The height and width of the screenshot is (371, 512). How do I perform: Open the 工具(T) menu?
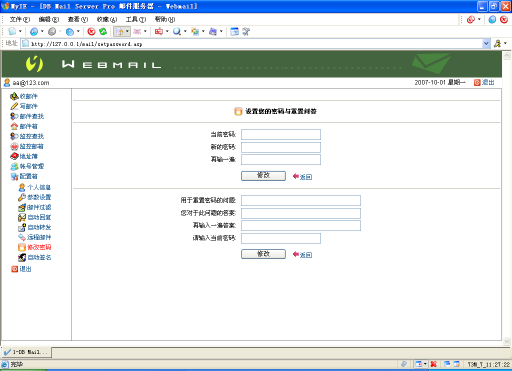pyautogui.click(x=136, y=19)
